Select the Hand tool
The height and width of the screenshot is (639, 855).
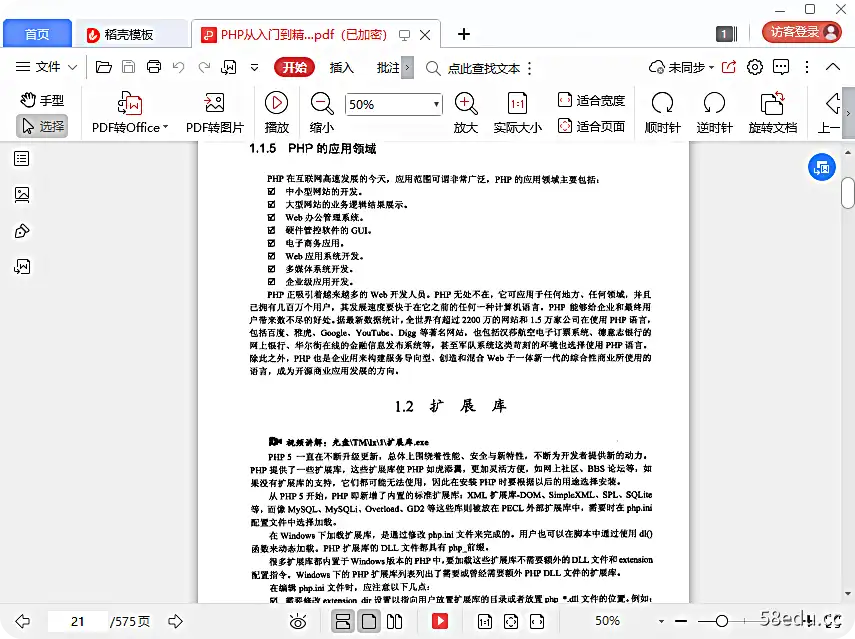[x=42, y=100]
